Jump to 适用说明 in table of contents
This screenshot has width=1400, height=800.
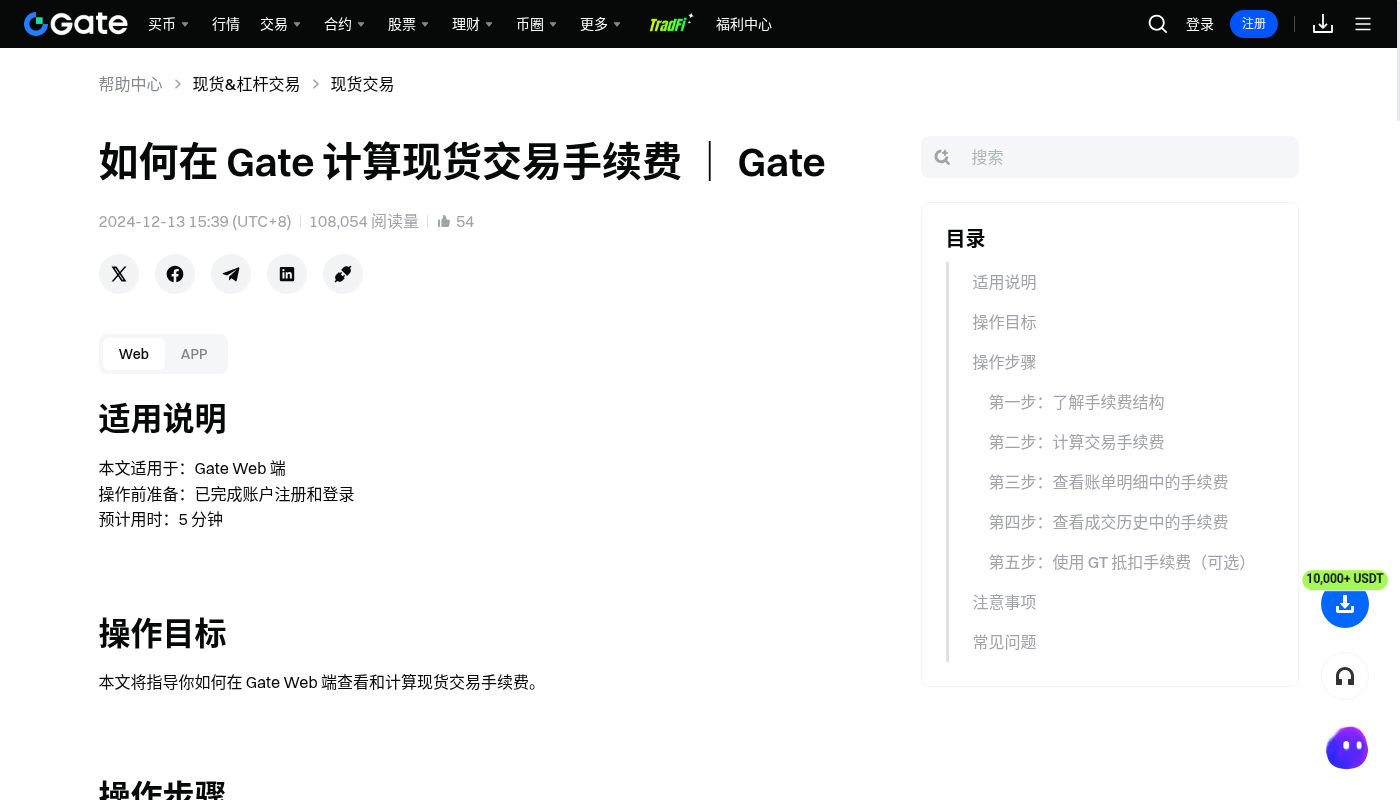click(1004, 282)
